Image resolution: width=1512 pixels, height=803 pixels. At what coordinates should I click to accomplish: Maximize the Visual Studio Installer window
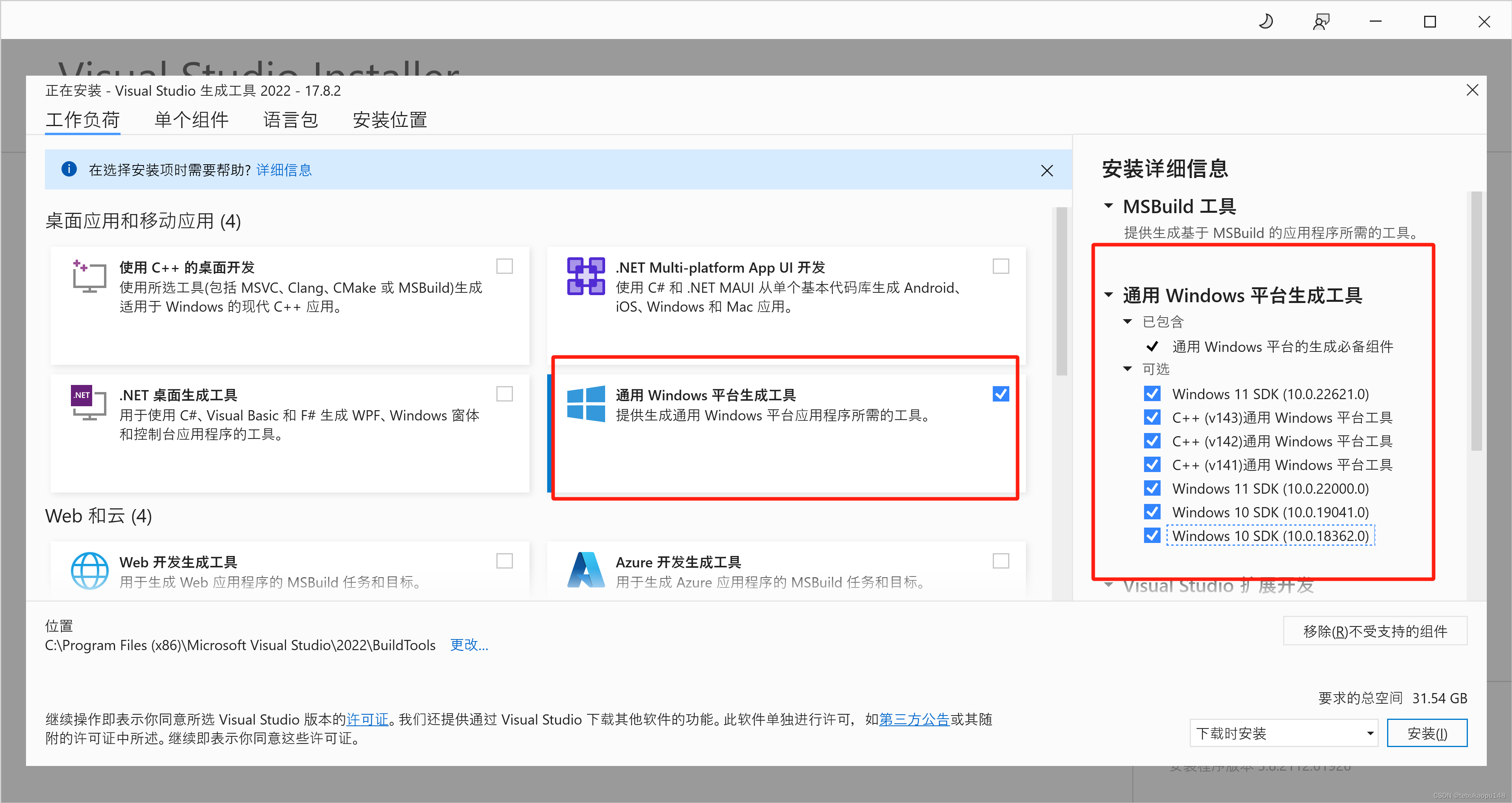click(x=1430, y=22)
